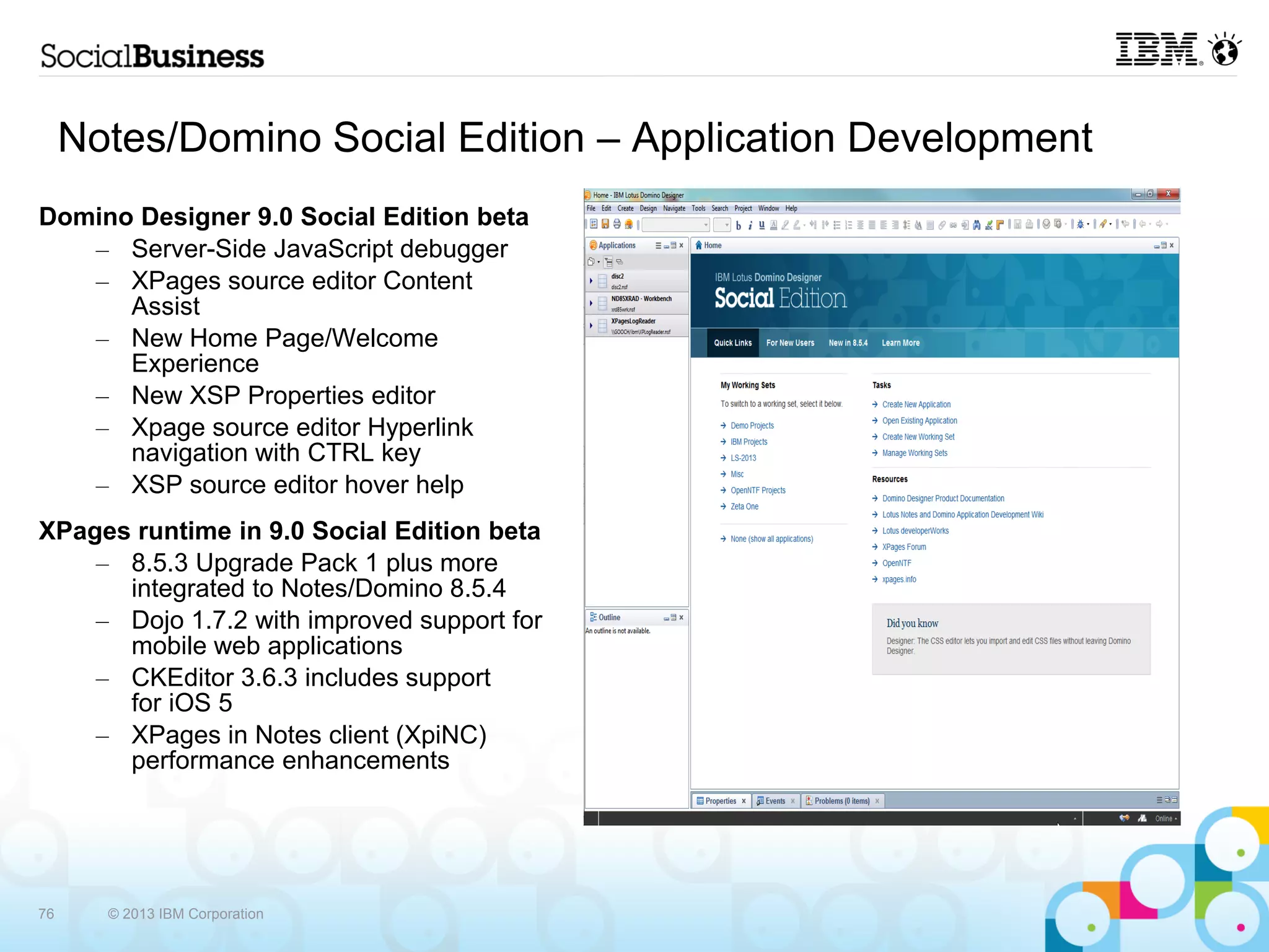Open the font size combo box

722,224
